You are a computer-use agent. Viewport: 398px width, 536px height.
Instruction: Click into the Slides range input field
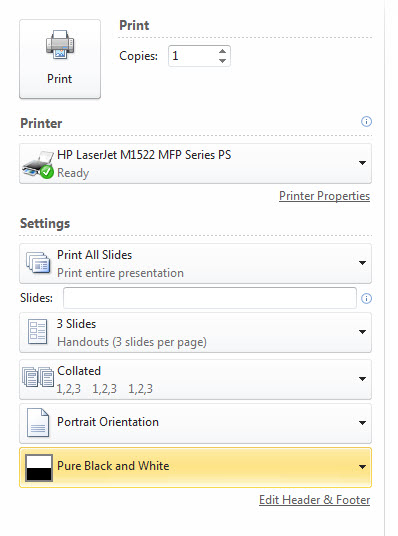pos(210,298)
